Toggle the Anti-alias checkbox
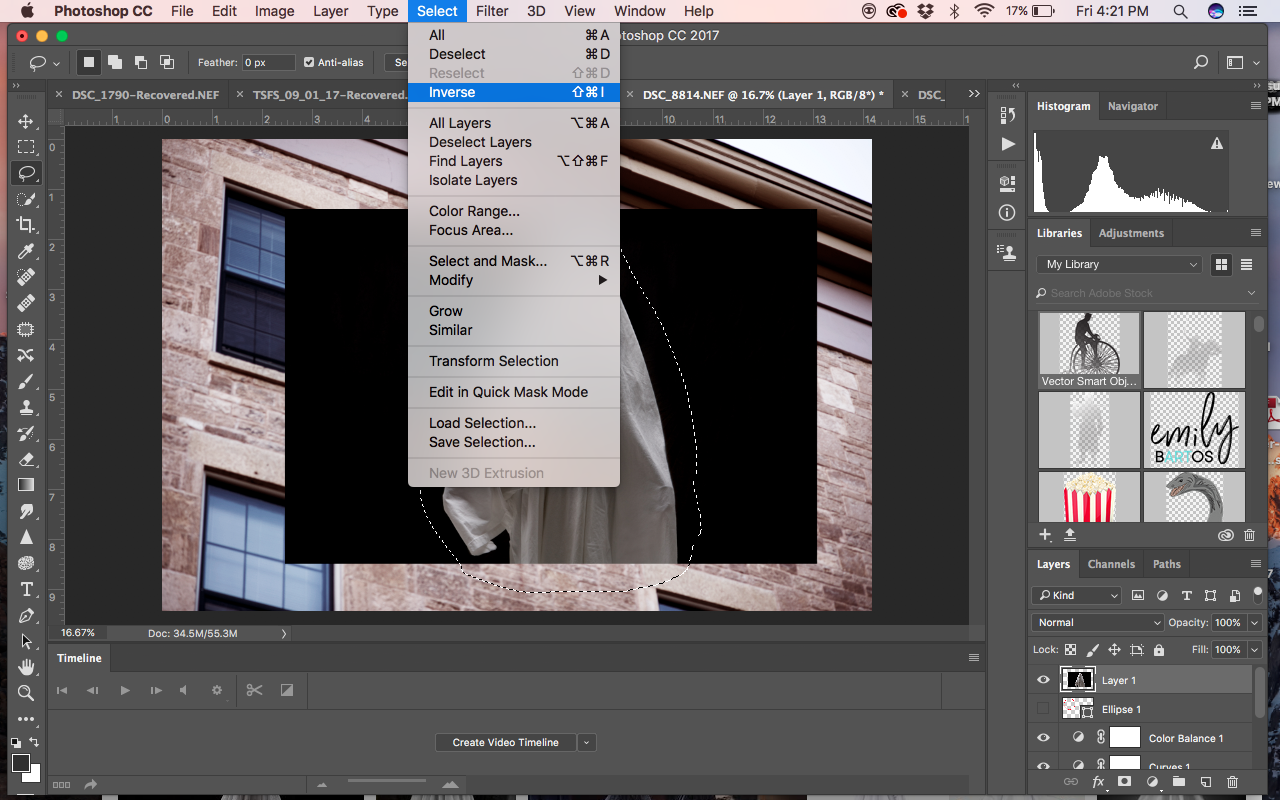 tap(309, 62)
